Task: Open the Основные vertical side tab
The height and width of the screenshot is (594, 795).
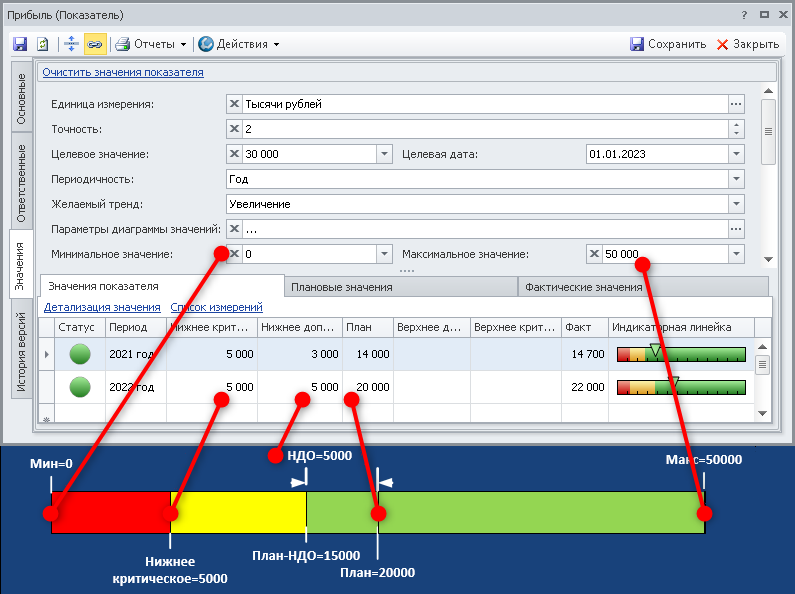Action: tap(22, 97)
